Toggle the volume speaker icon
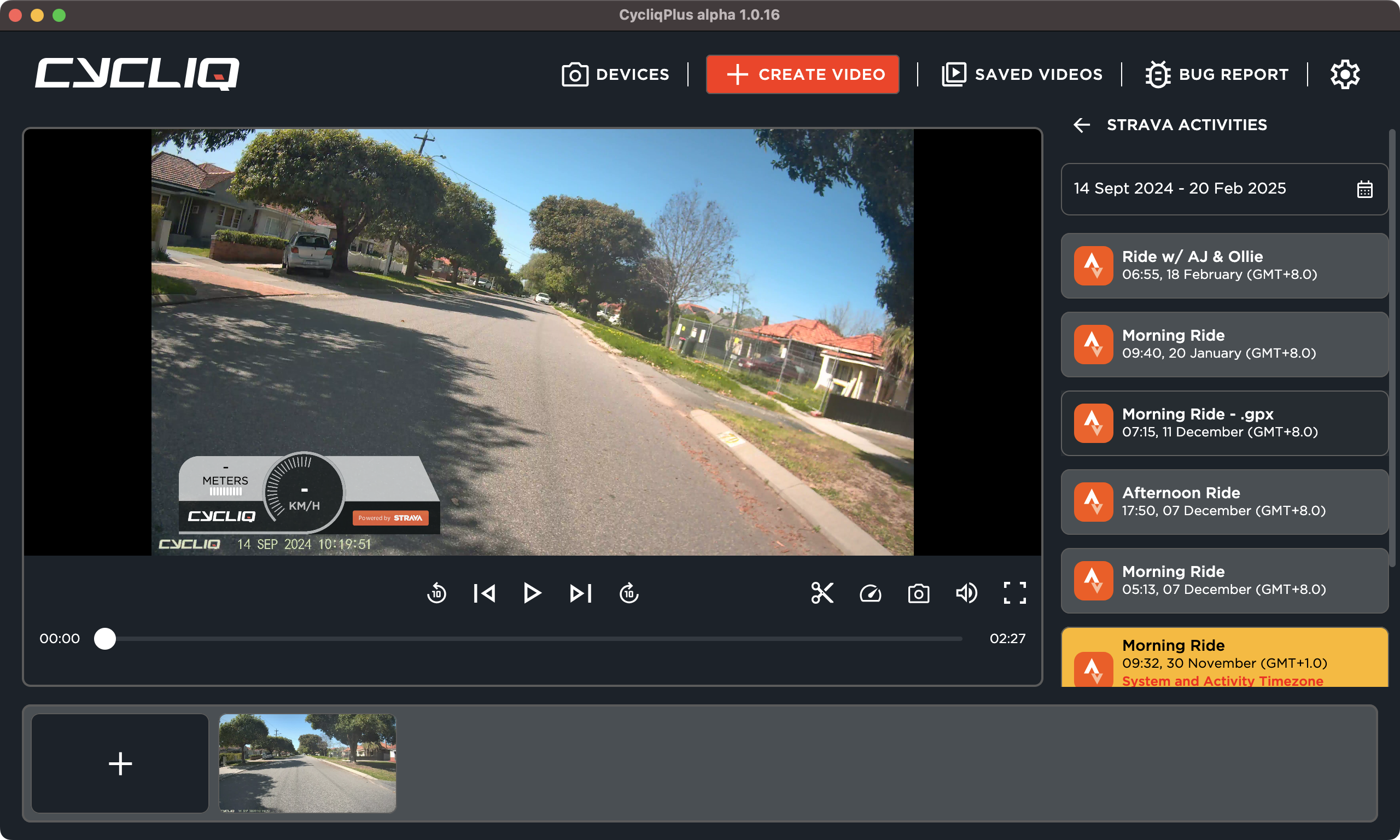The width and height of the screenshot is (1400, 840). pyautogui.click(x=966, y=593)
